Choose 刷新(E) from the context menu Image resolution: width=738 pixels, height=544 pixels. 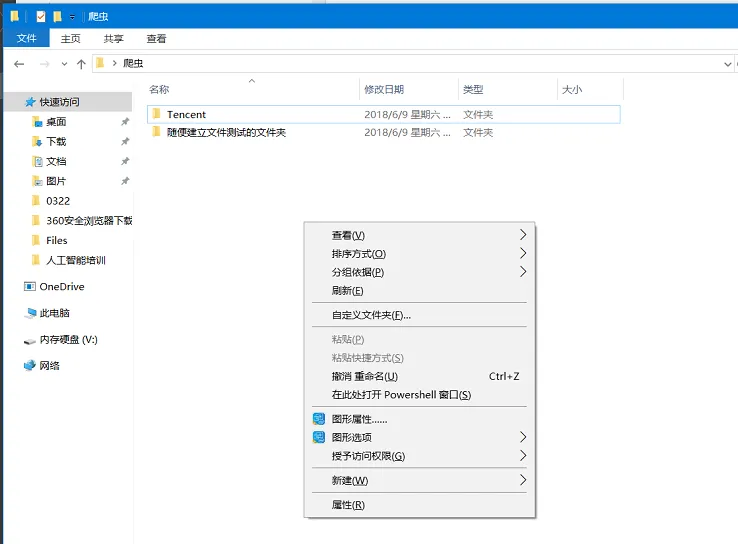pyautogui.click(x=347, y=291)
